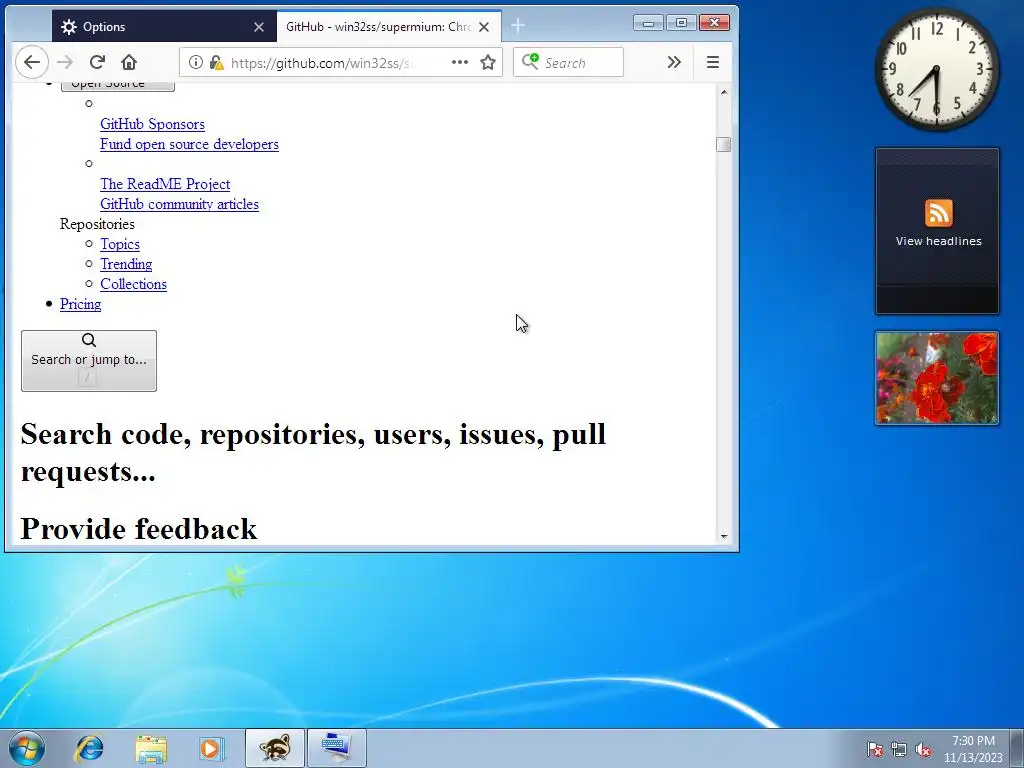Click the forward navigation arrow

[x=65, y=62]
